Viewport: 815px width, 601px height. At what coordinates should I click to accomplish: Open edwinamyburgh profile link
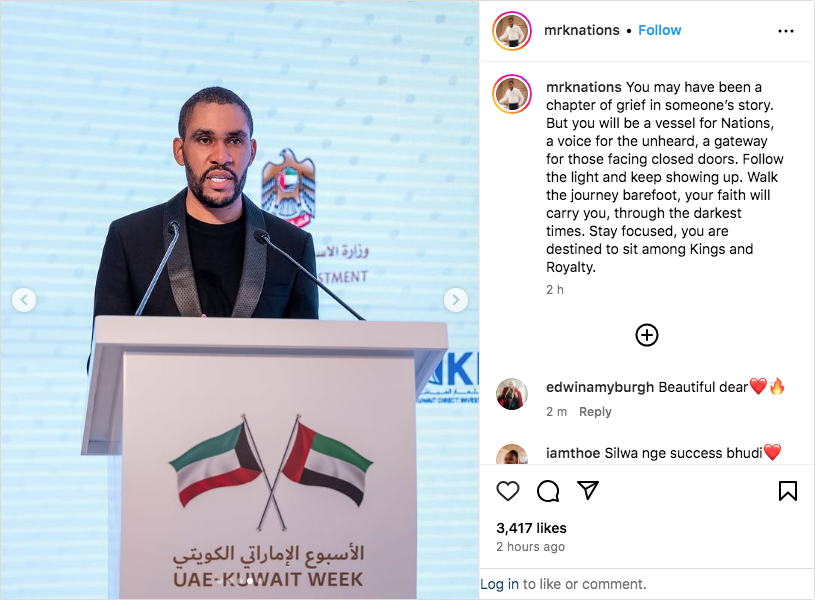[x=600, y=387]
